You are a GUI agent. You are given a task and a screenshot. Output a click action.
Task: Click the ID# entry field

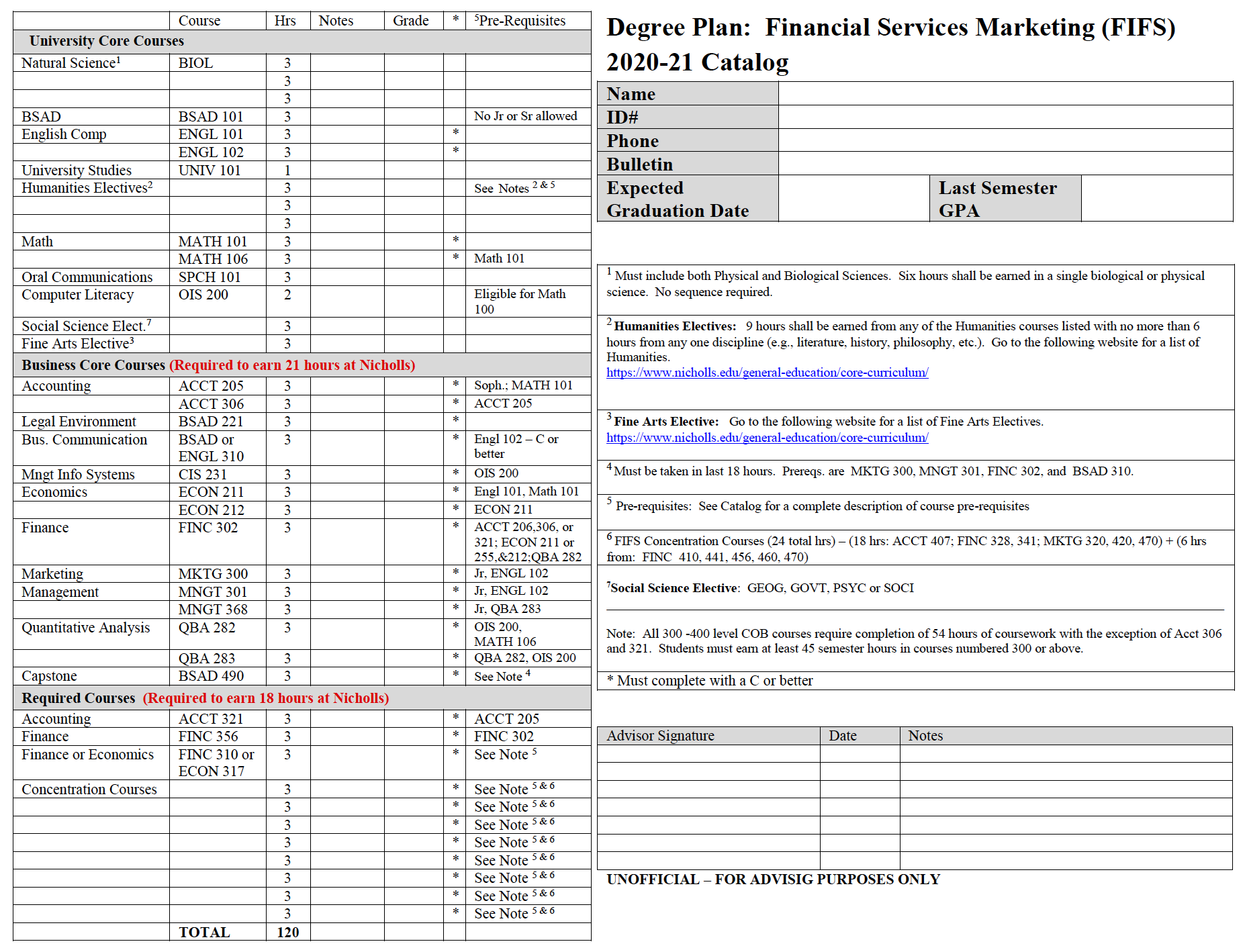tap(1007, 117)
